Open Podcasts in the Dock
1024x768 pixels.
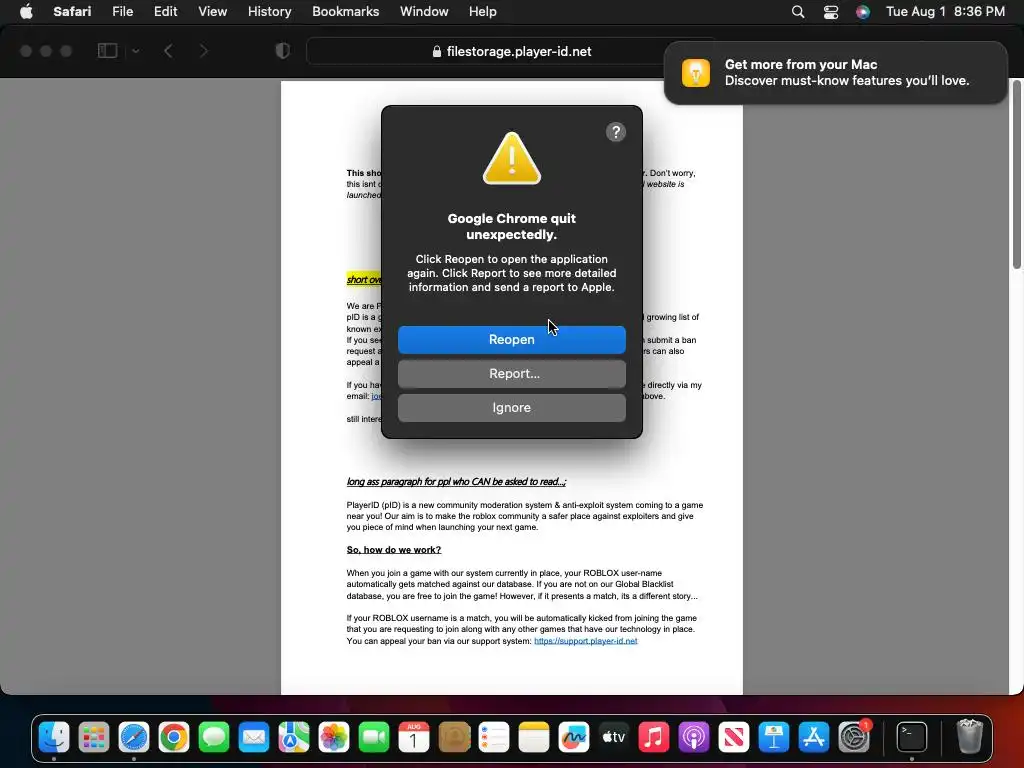[x=694, y=737]
